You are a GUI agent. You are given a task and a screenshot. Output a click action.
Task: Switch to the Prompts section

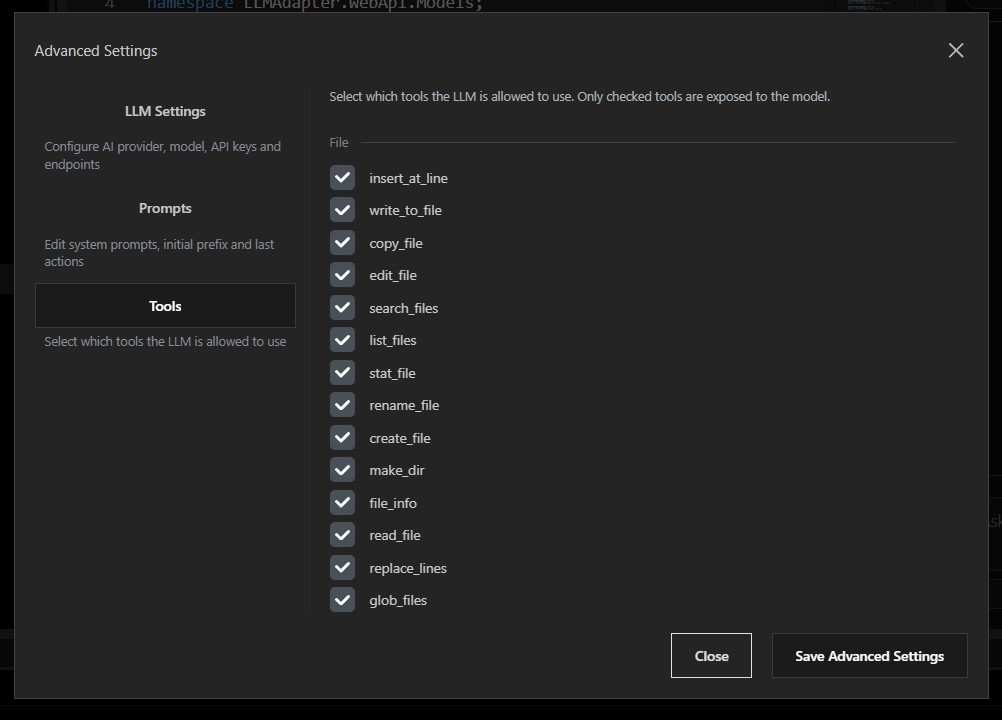point(165,208)
